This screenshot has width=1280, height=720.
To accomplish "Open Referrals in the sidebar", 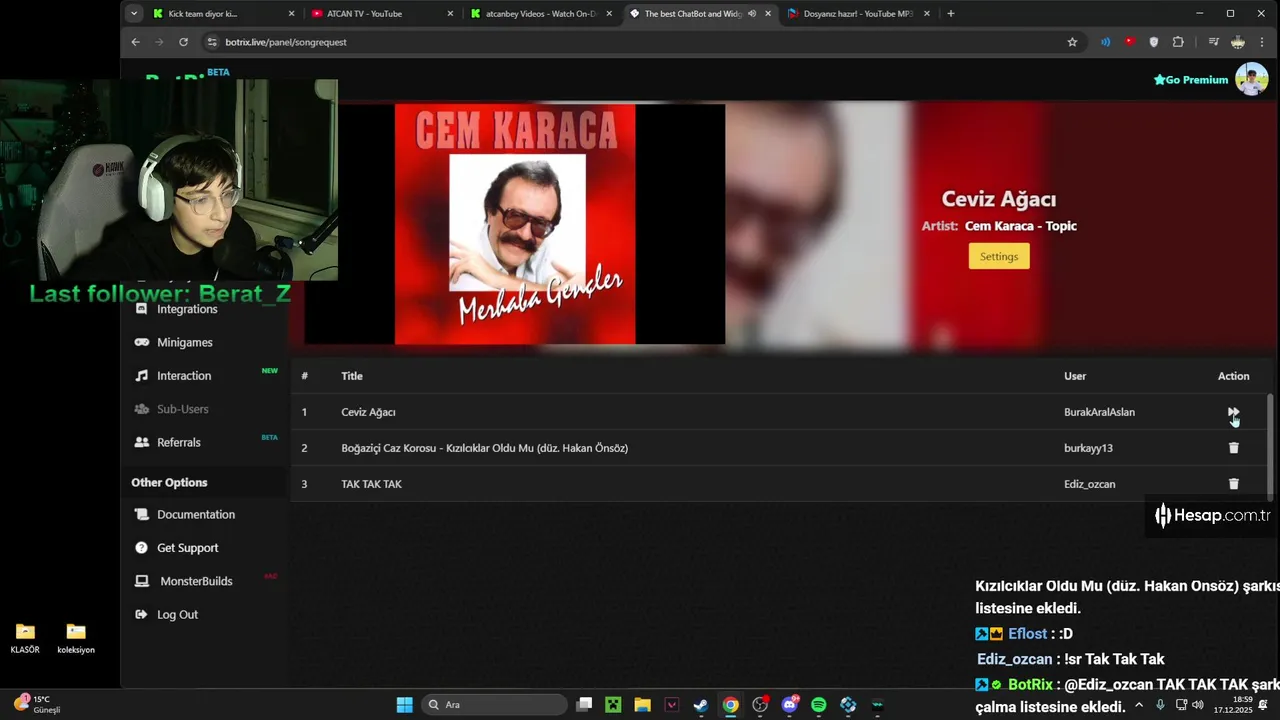I will (179, 442).
